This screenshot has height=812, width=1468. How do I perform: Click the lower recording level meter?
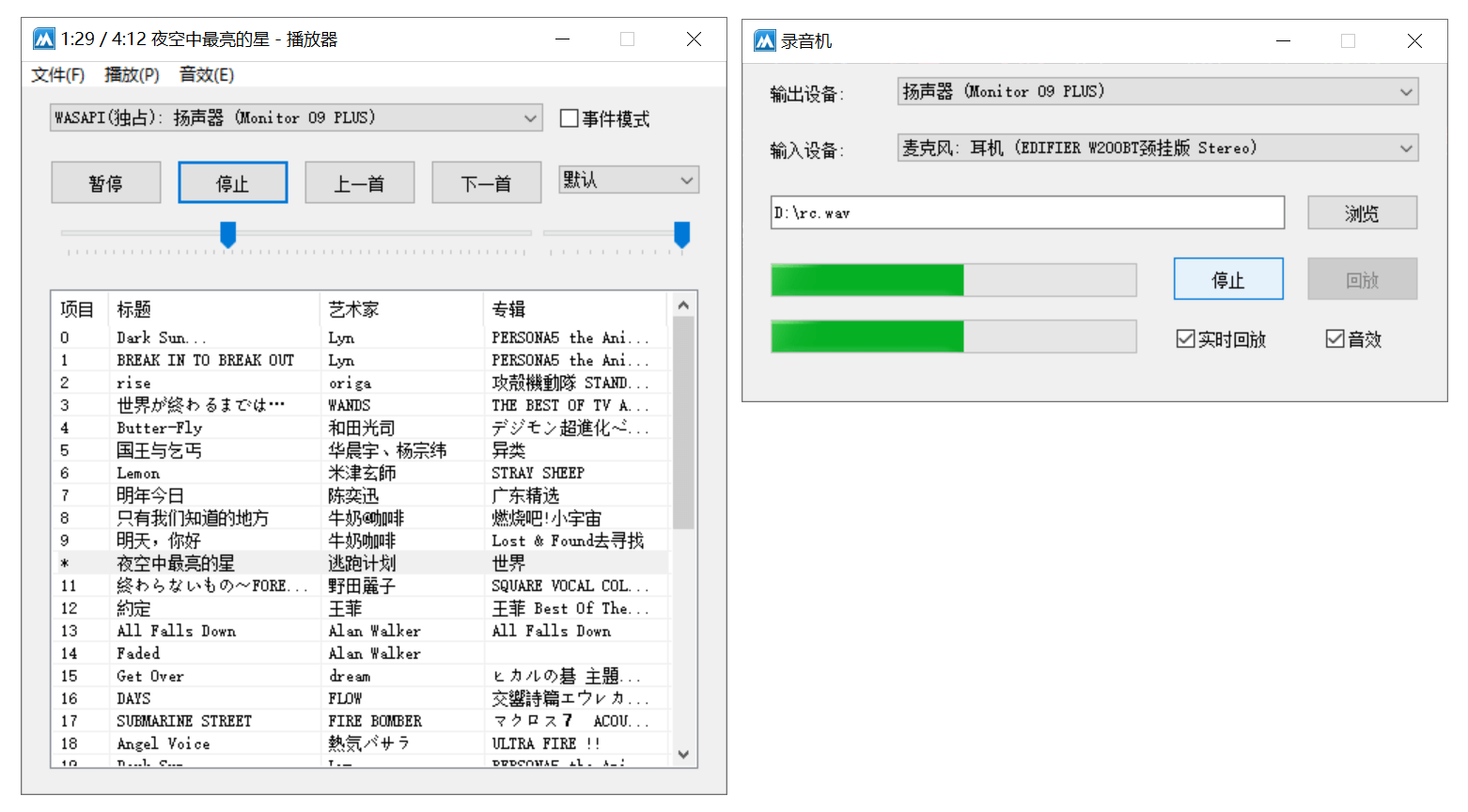click(954, 336)
